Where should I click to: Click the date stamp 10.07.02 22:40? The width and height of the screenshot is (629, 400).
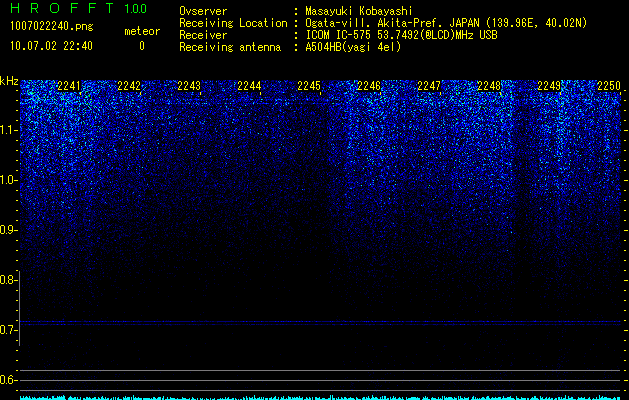pyautogui.click(x=51, y=46)
